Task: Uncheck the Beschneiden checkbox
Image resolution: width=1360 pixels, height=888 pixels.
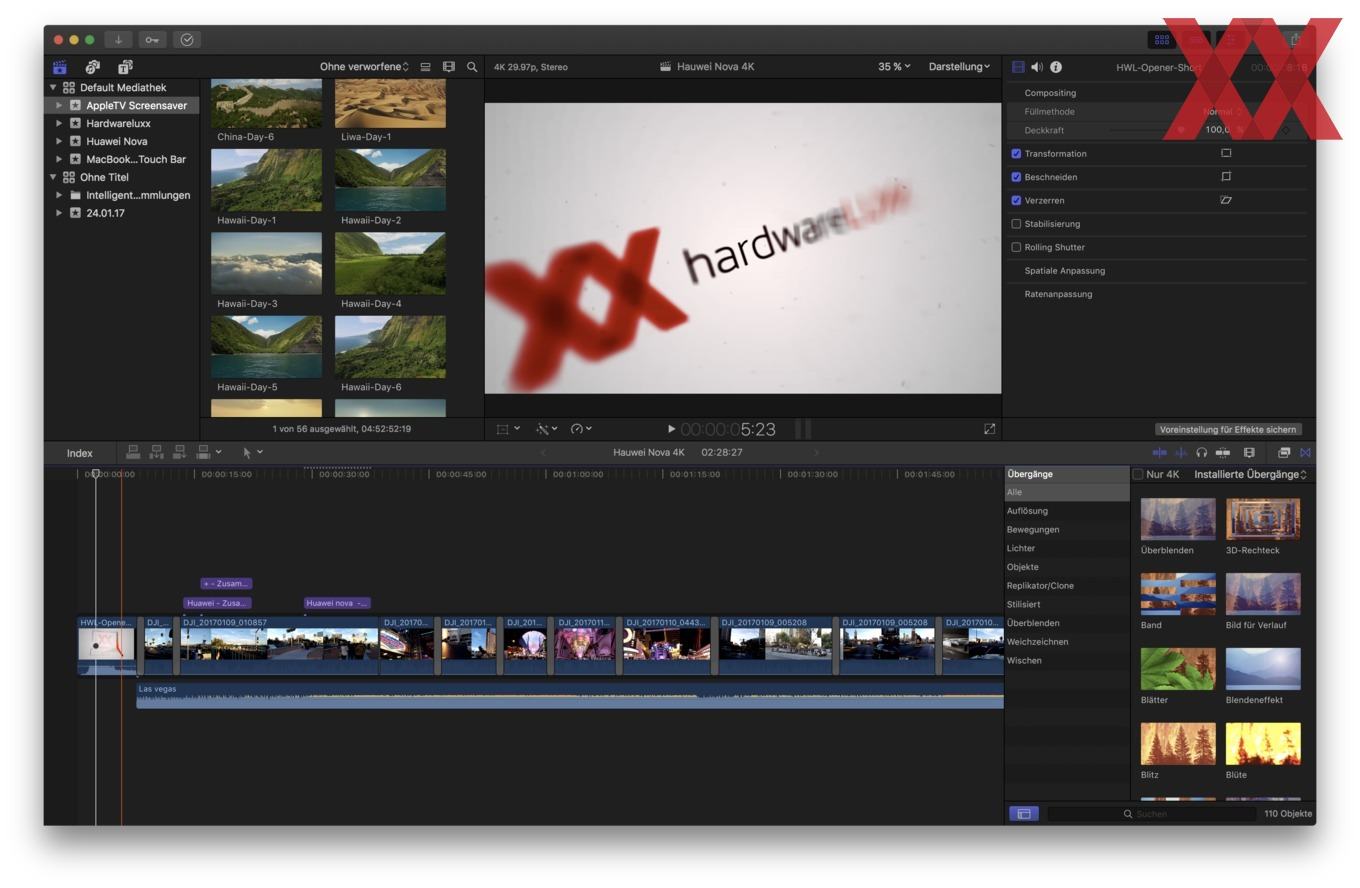Action: pyautogui.click(x=1016, y=177)
